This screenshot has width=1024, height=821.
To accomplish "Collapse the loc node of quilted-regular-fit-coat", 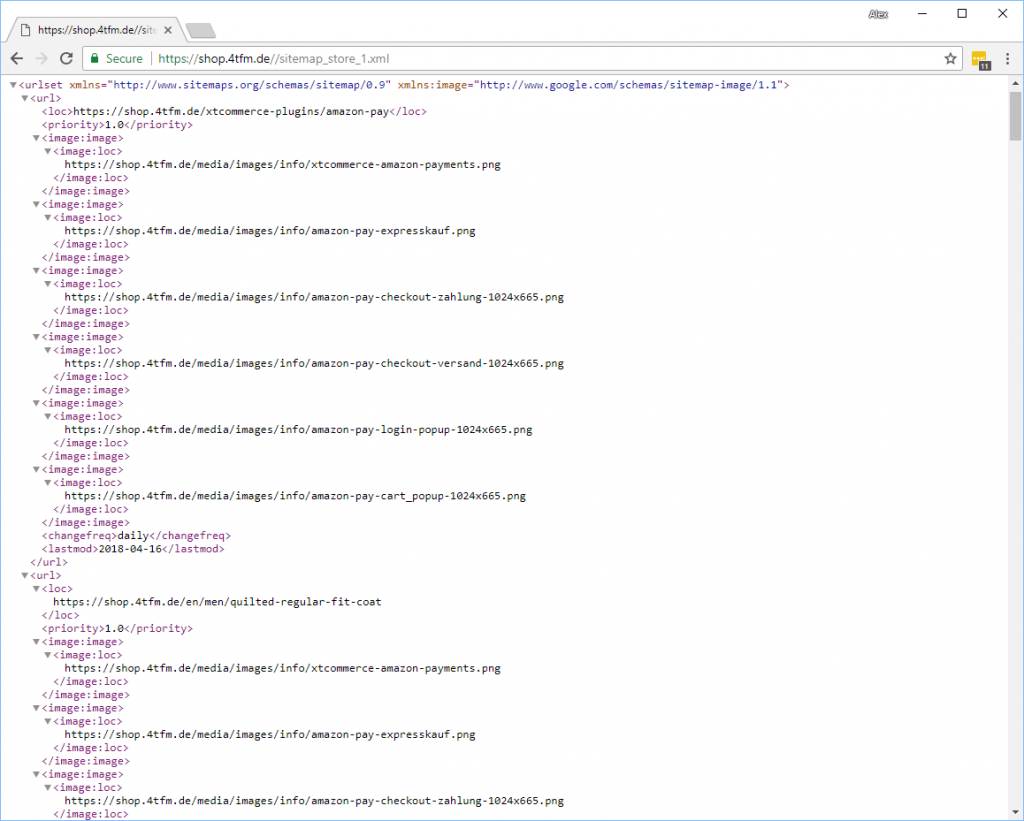I will point(36,589).
